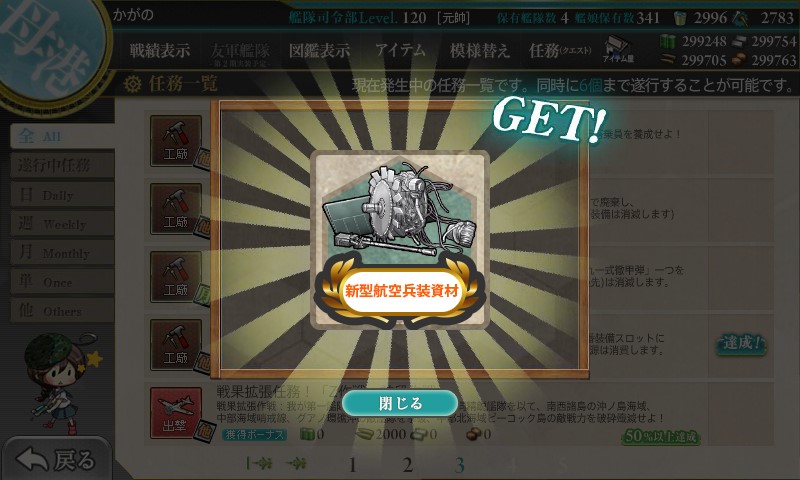Viewport: 800px width, 480px height.
Task: Filter quests by 日 Daily
Action: (62, 194)
